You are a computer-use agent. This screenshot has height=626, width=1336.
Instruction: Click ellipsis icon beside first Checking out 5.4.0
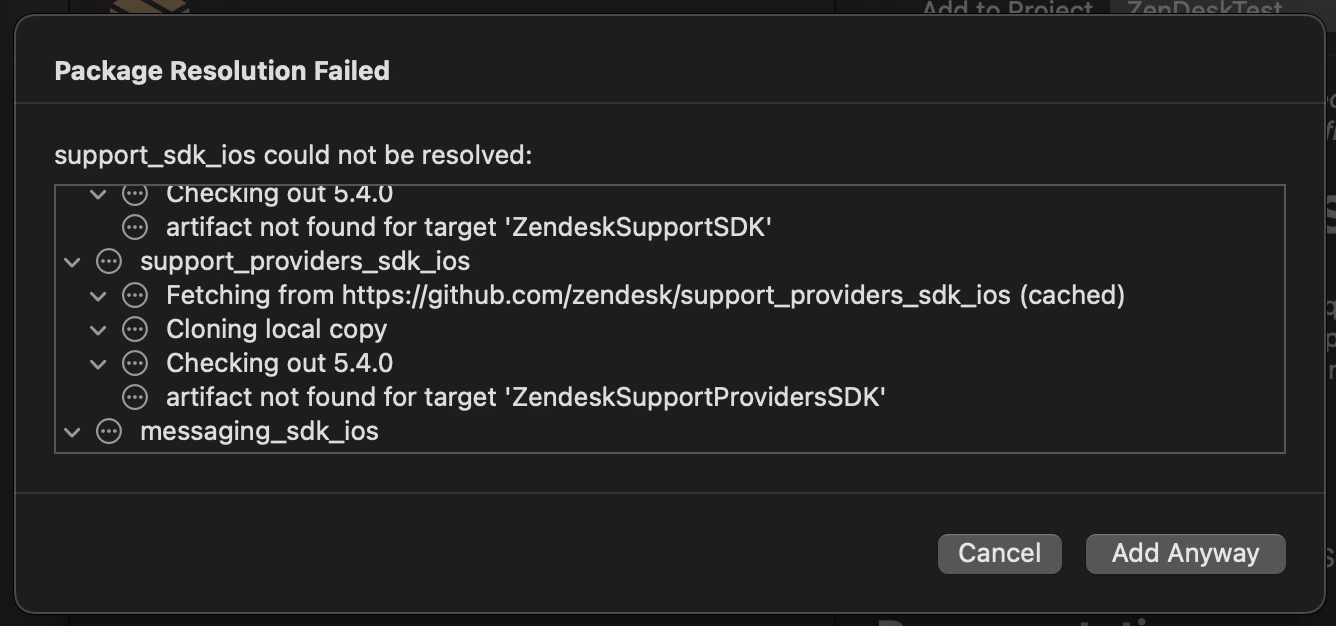pyautogui.click(x=134, y=194)
